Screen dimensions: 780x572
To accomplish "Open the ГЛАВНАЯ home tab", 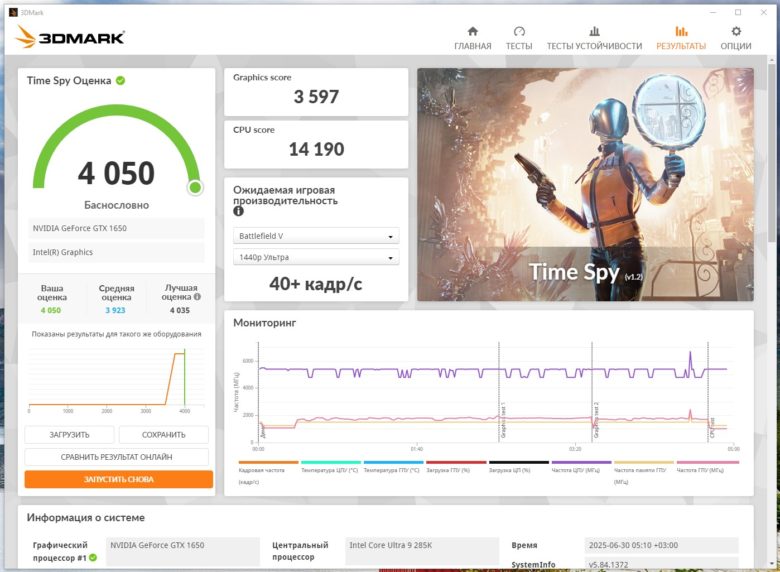I will click(473, 38).
